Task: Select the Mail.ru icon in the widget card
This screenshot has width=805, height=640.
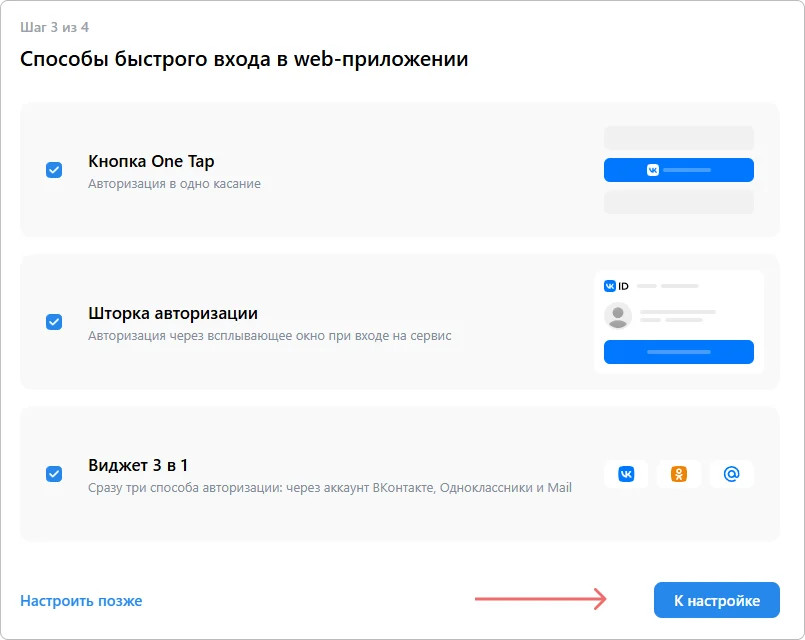Action: pyautogui.click(x=732, y=474)
